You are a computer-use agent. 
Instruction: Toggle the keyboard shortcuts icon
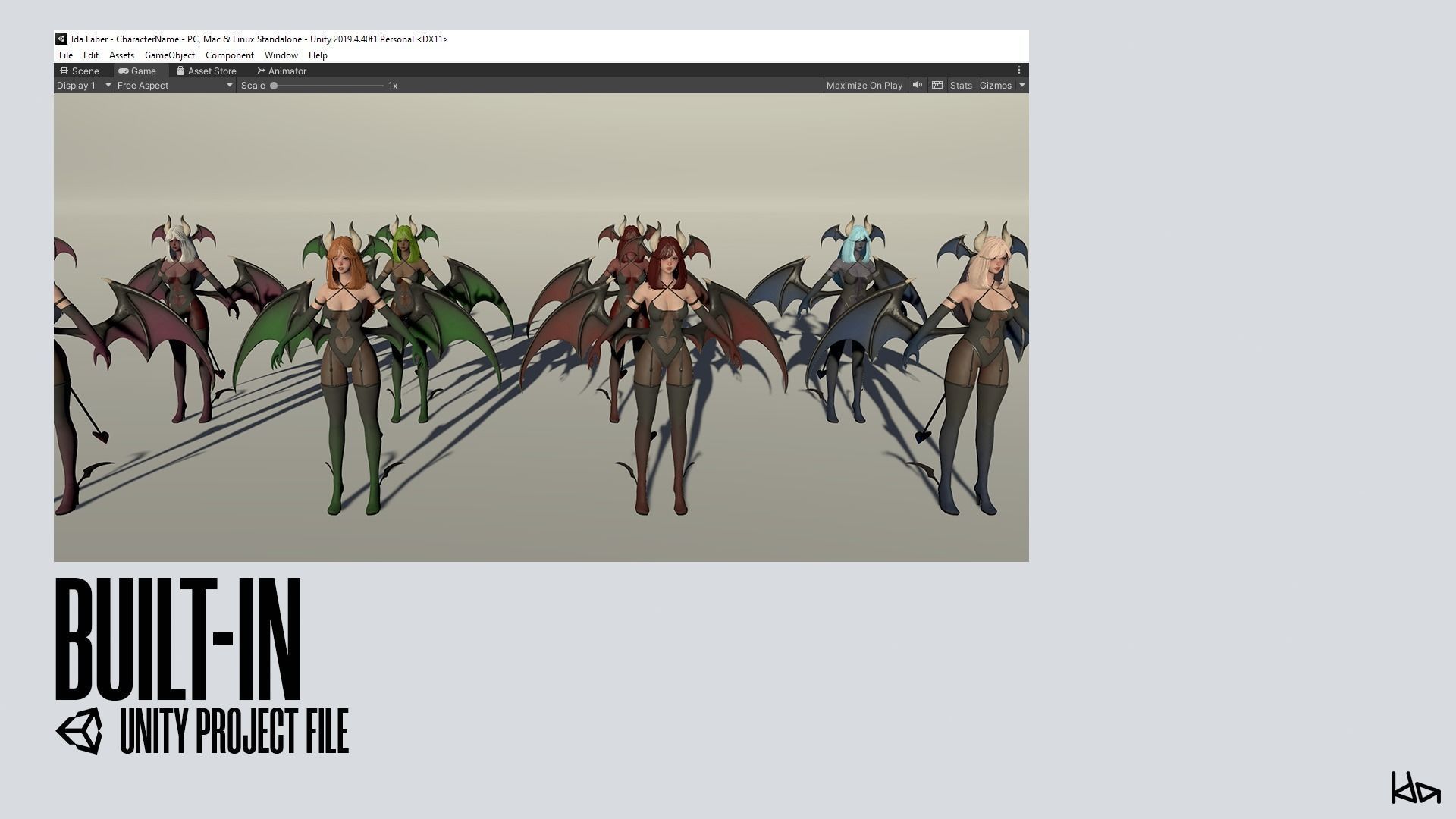coord(937,86)
